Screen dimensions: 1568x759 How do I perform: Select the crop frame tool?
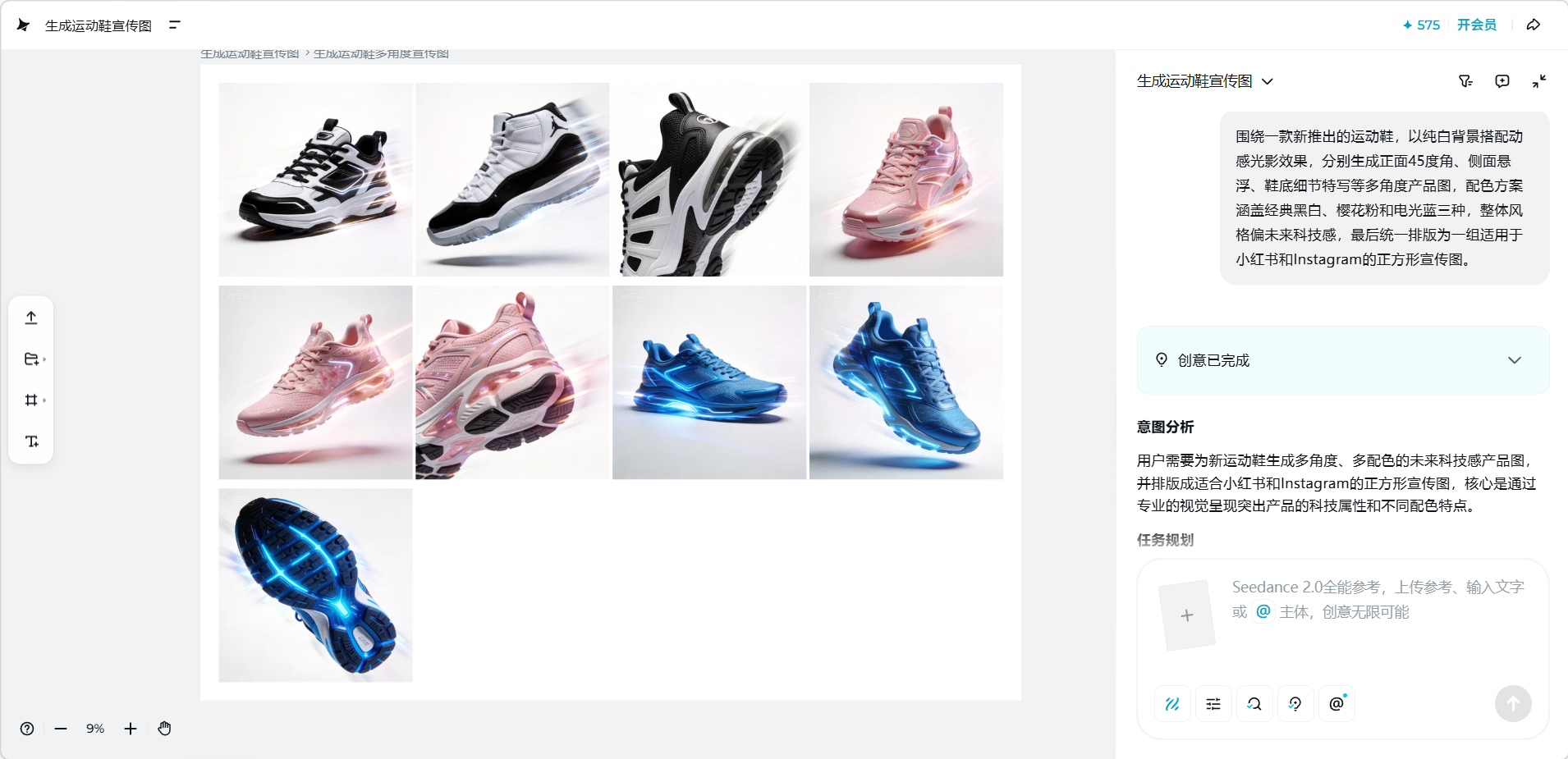[31, 400]
